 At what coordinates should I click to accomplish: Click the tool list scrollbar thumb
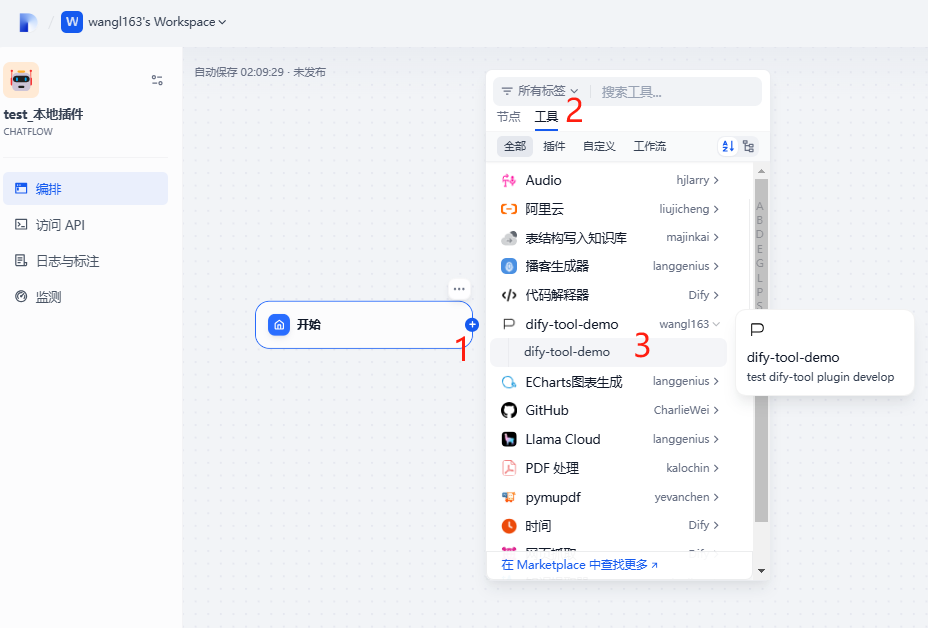761,350
